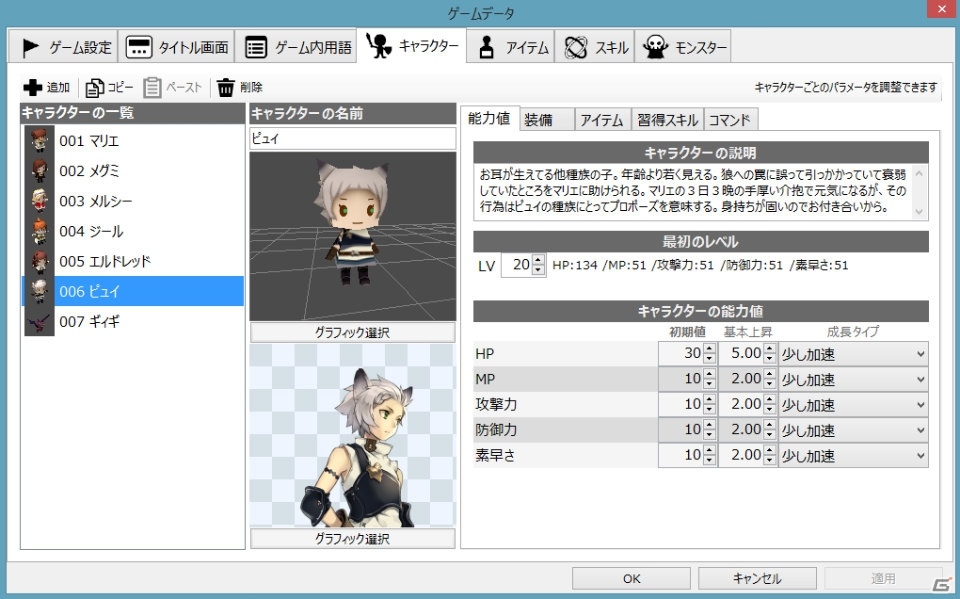Screen dimensions: 960x599
Task: Select character 004 ジール in the list
Action: [133, 231]
